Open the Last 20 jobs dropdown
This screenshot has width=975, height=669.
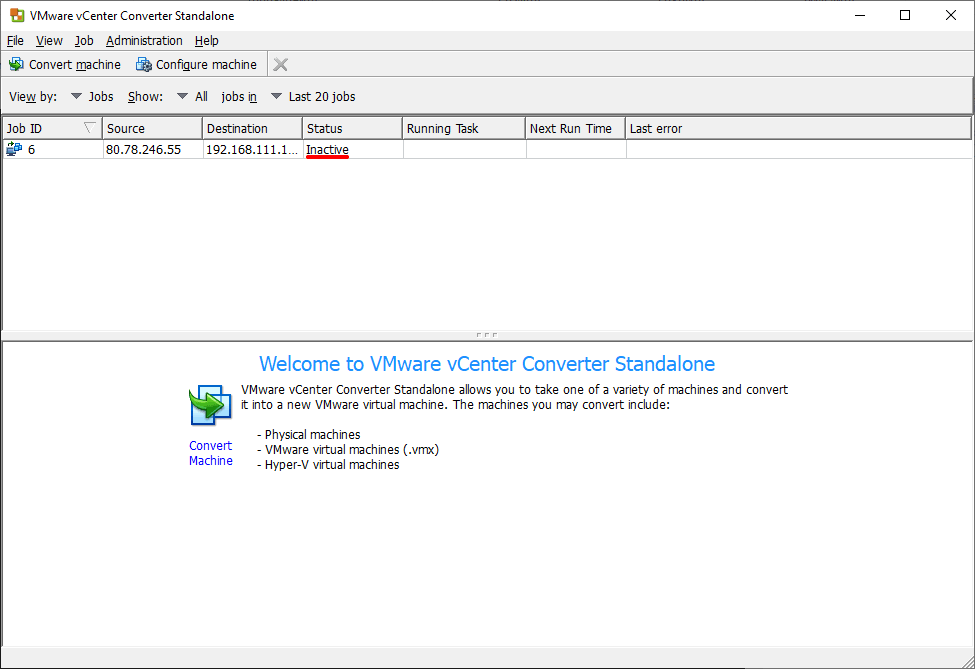click(277, 96)
